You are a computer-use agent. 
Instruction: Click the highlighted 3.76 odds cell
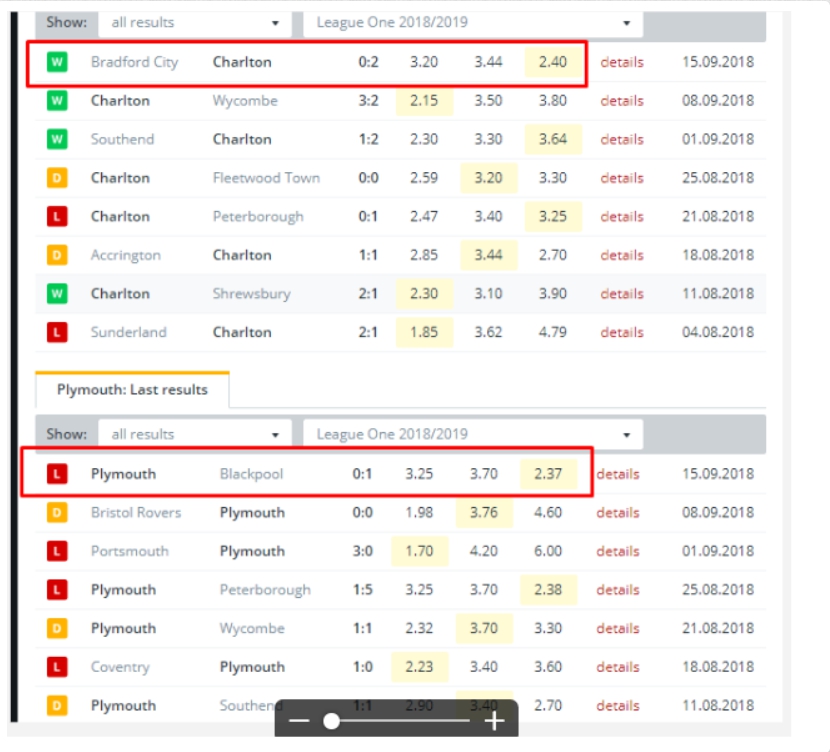pyautogui.click(x=484, y=512)
